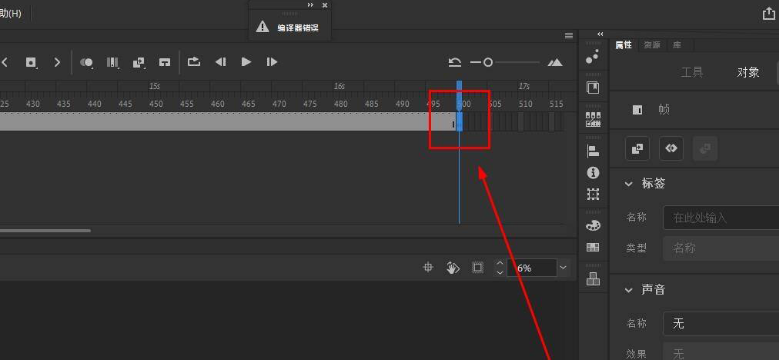Toggle the onion skin button
Image resolution: width=779 pixels, height=360 pixels.
point(87,63)
